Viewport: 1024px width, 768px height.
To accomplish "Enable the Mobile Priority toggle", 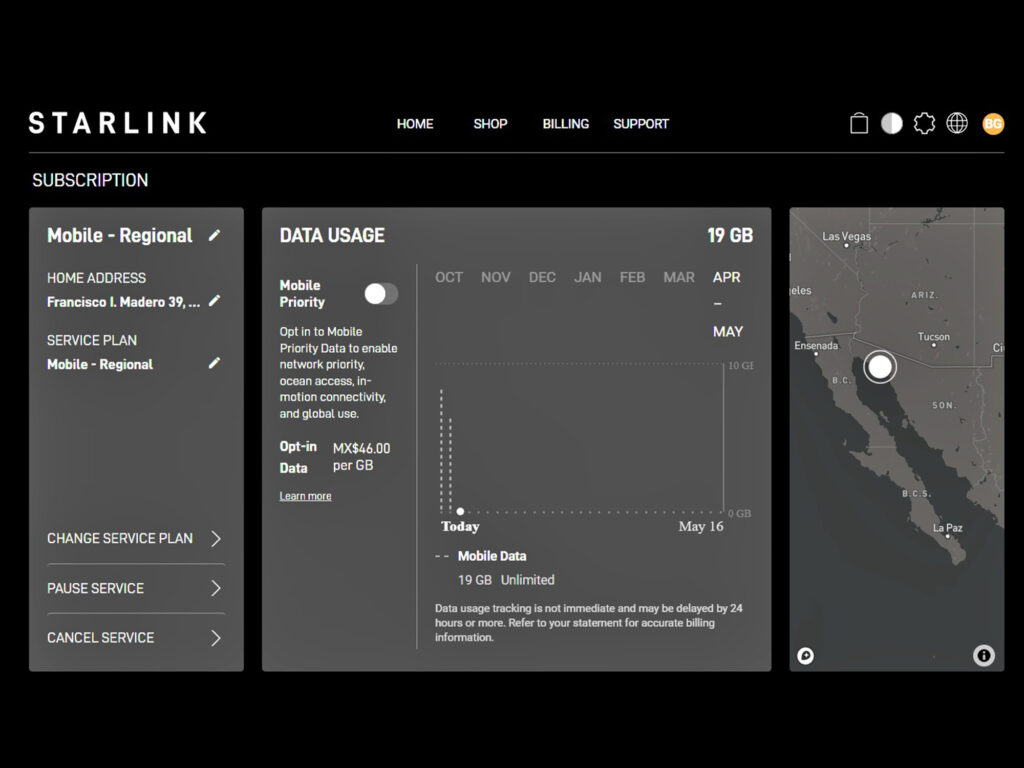I will (x=379, y=293).
